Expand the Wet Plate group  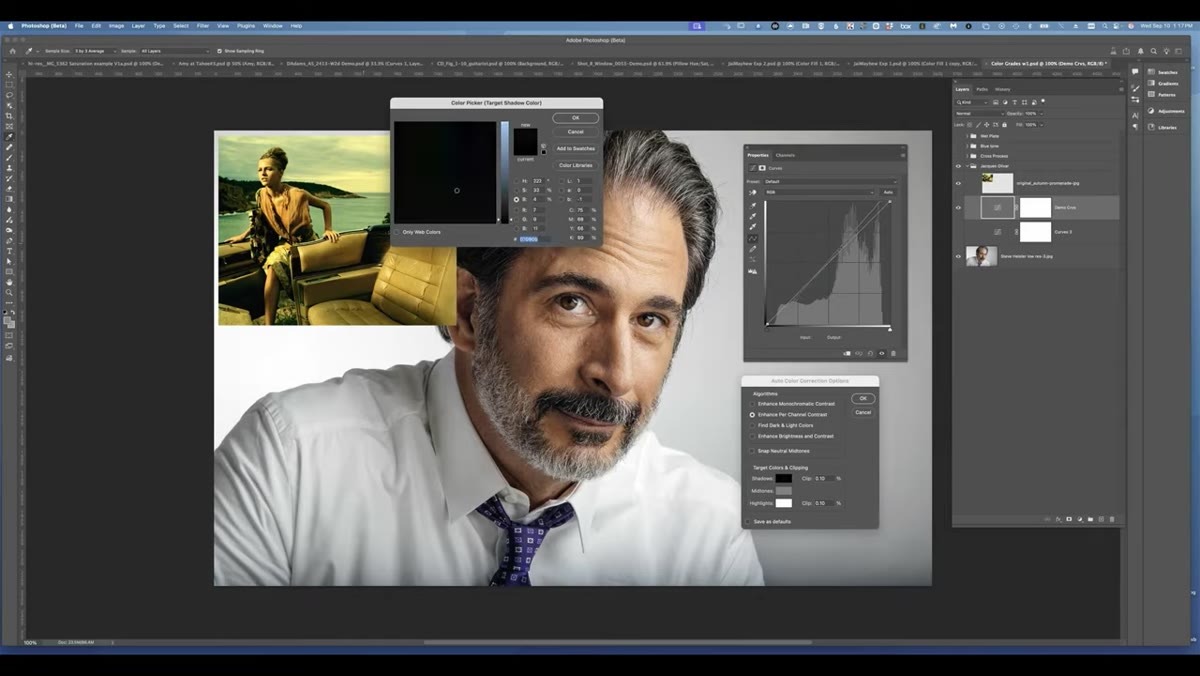[969, 136]
